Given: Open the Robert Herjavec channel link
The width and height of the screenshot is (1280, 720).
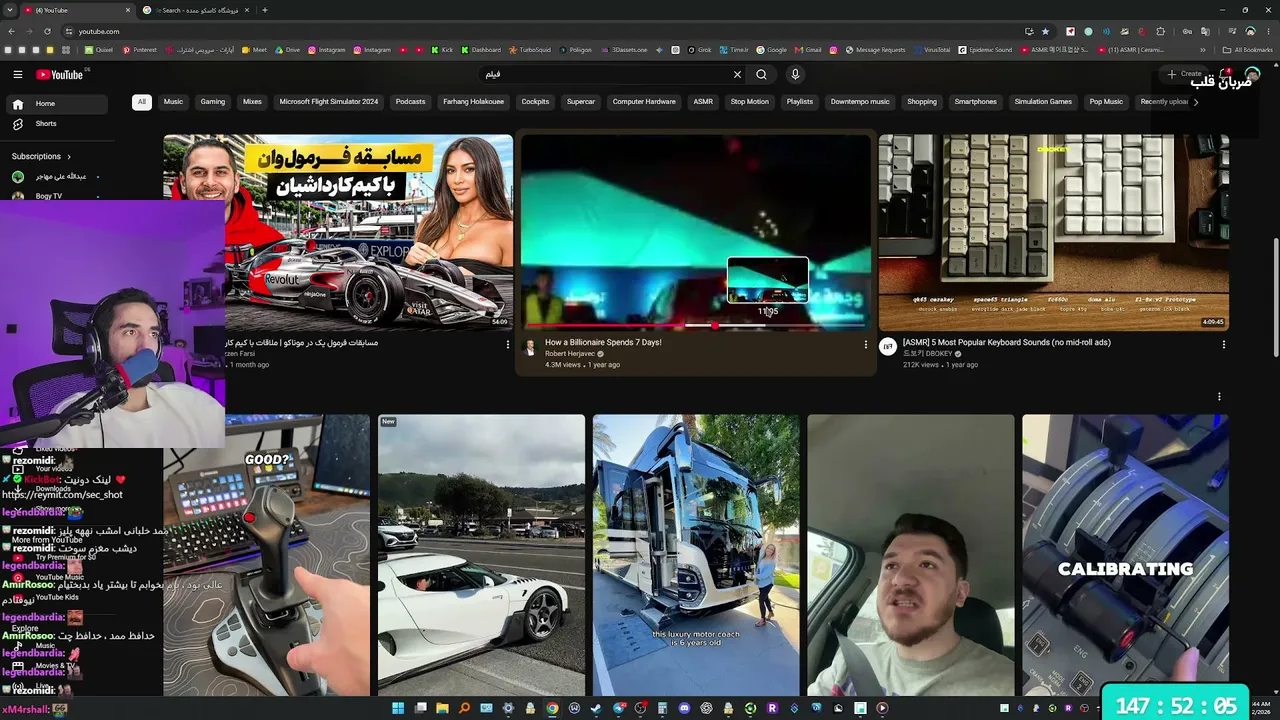Looking at the screenshot, I should tap(570, 354).
